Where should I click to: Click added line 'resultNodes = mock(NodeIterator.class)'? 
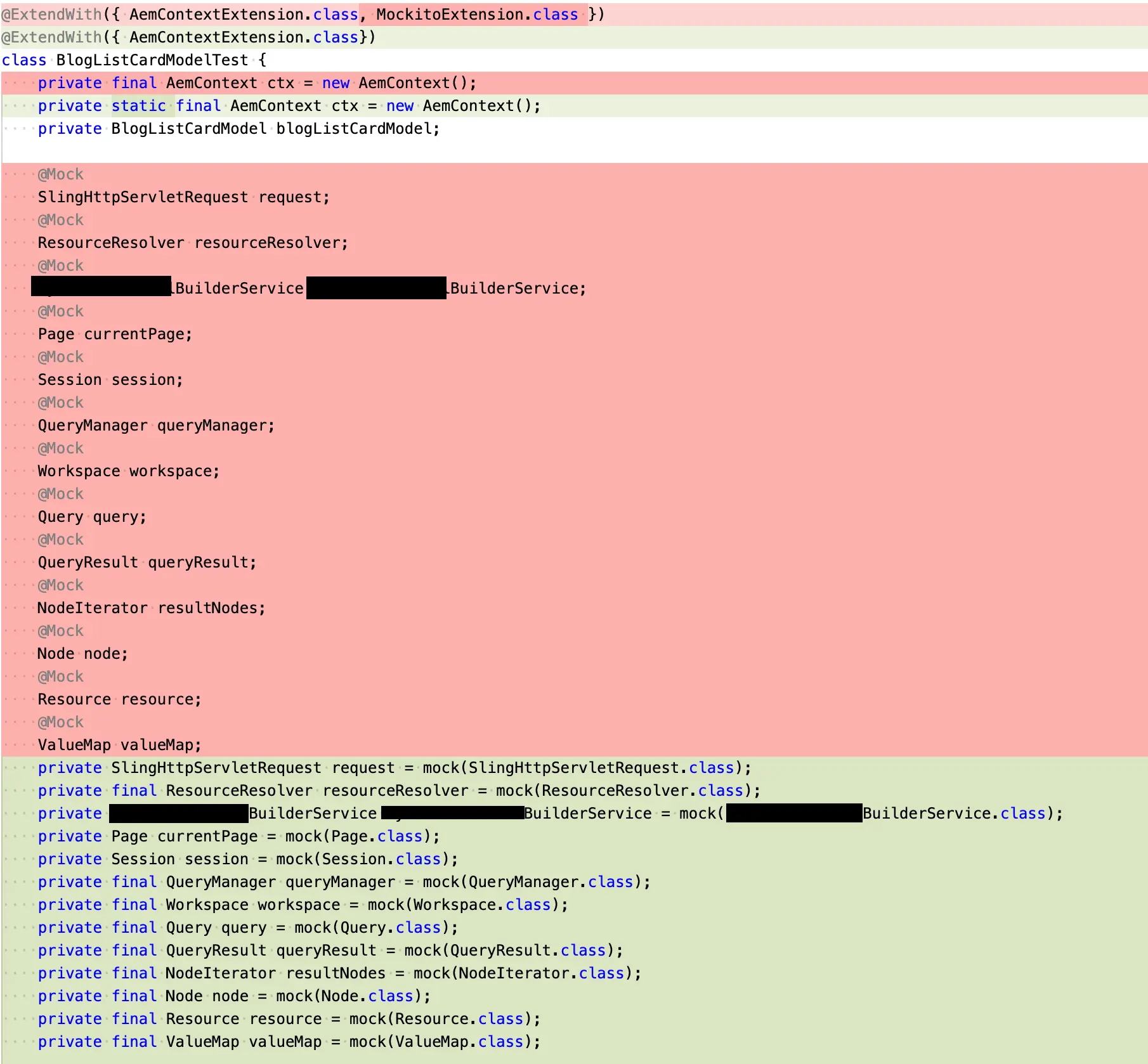[574, 973]
